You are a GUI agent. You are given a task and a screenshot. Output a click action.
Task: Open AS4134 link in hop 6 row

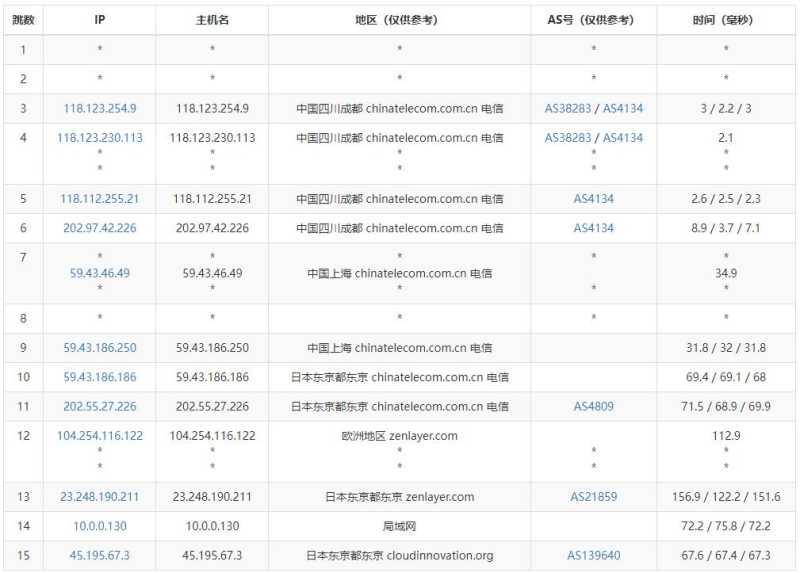593,228
